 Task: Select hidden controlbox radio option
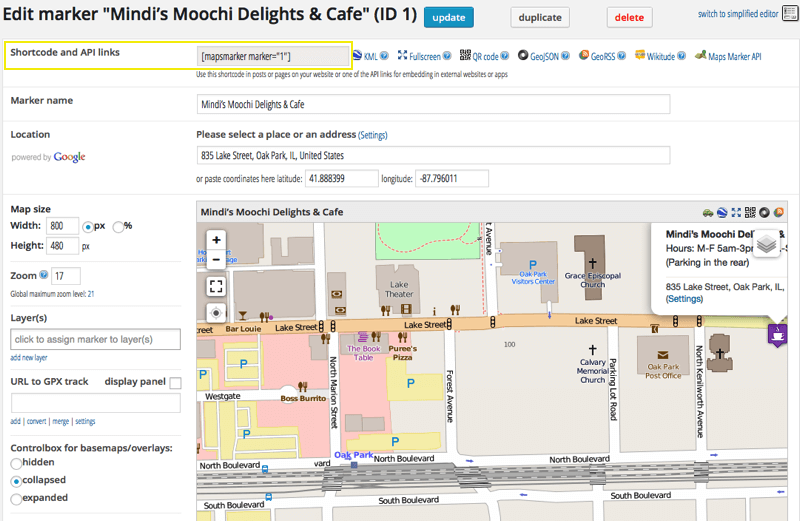[16, 463]
